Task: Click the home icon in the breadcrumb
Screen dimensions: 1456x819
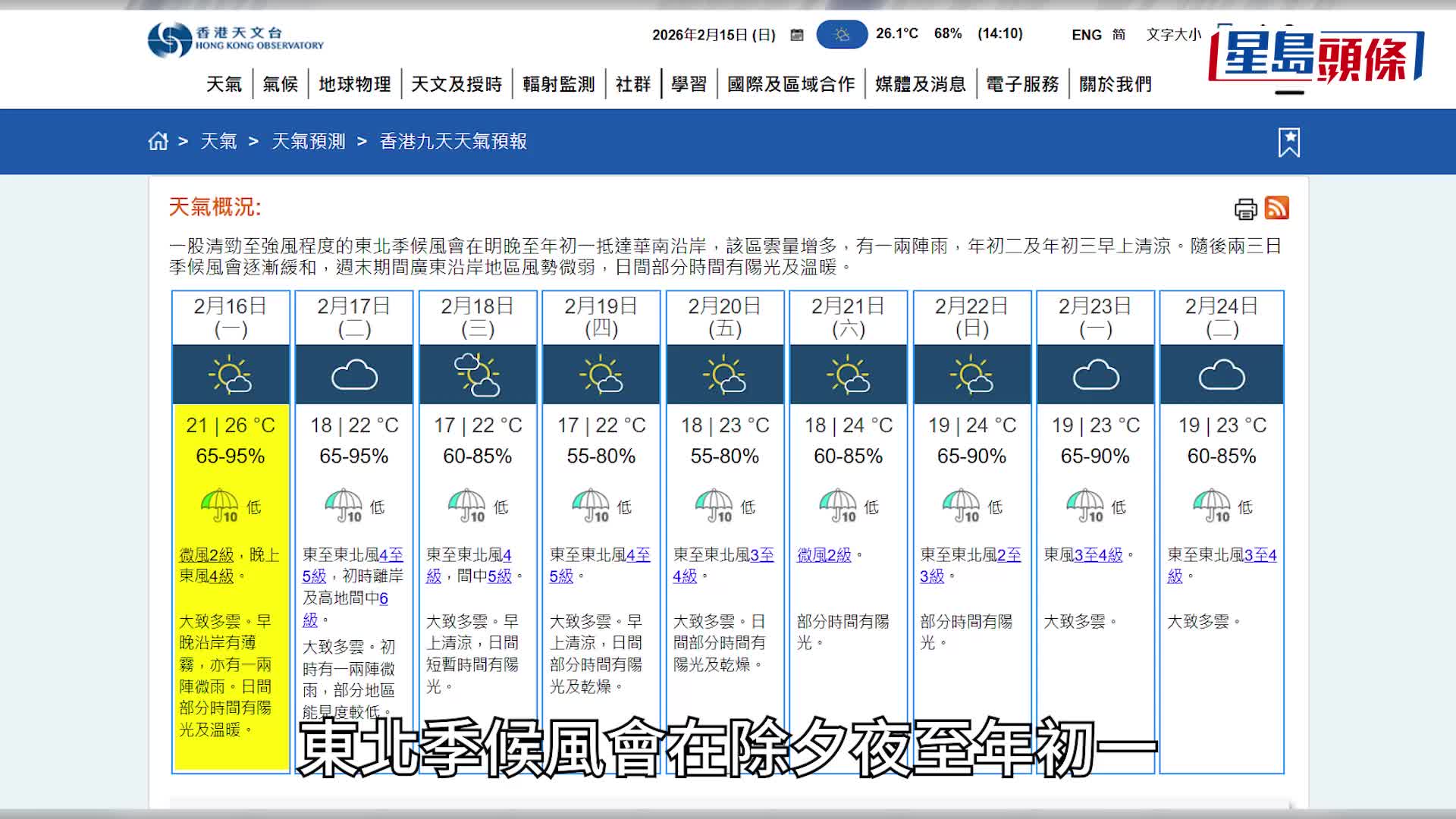Action: pos(158,141)
